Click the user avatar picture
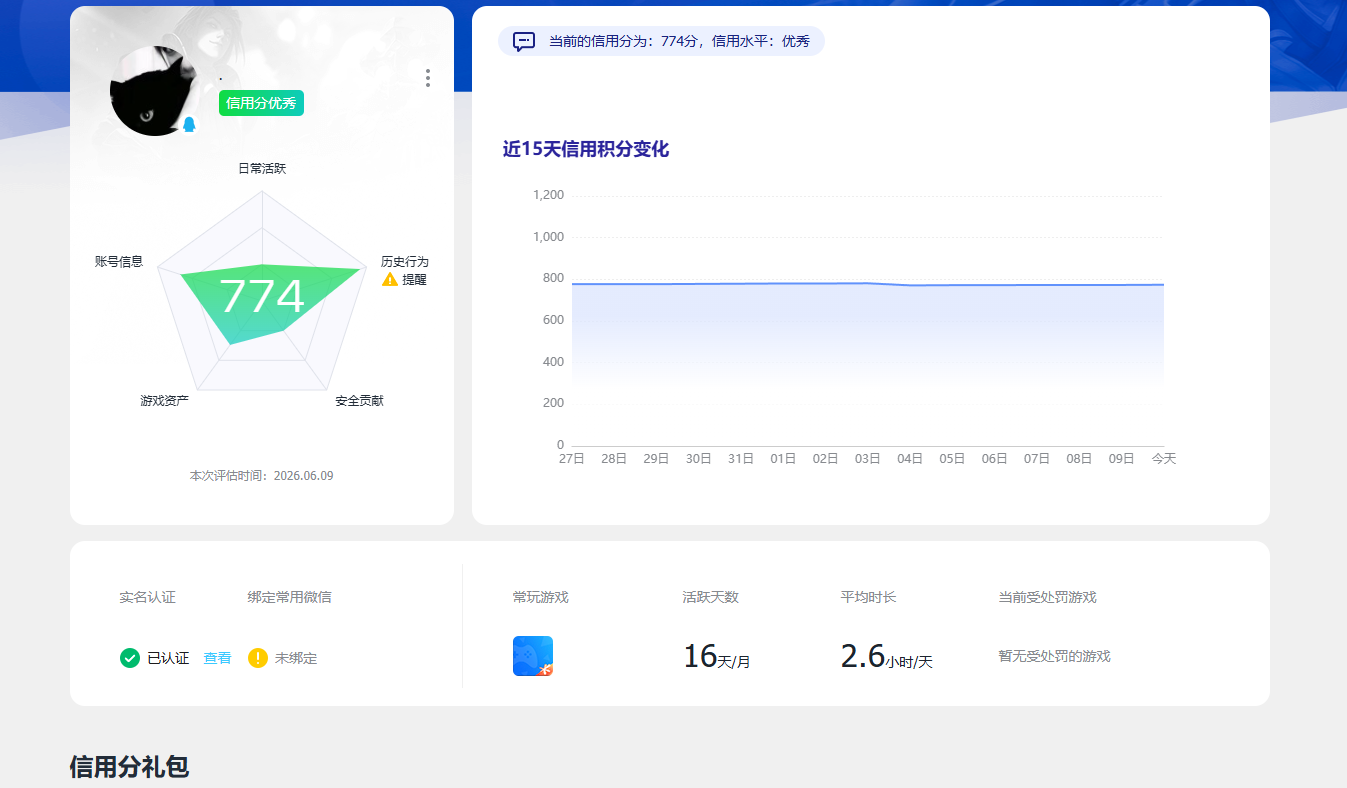 click(x=152, y=92)
